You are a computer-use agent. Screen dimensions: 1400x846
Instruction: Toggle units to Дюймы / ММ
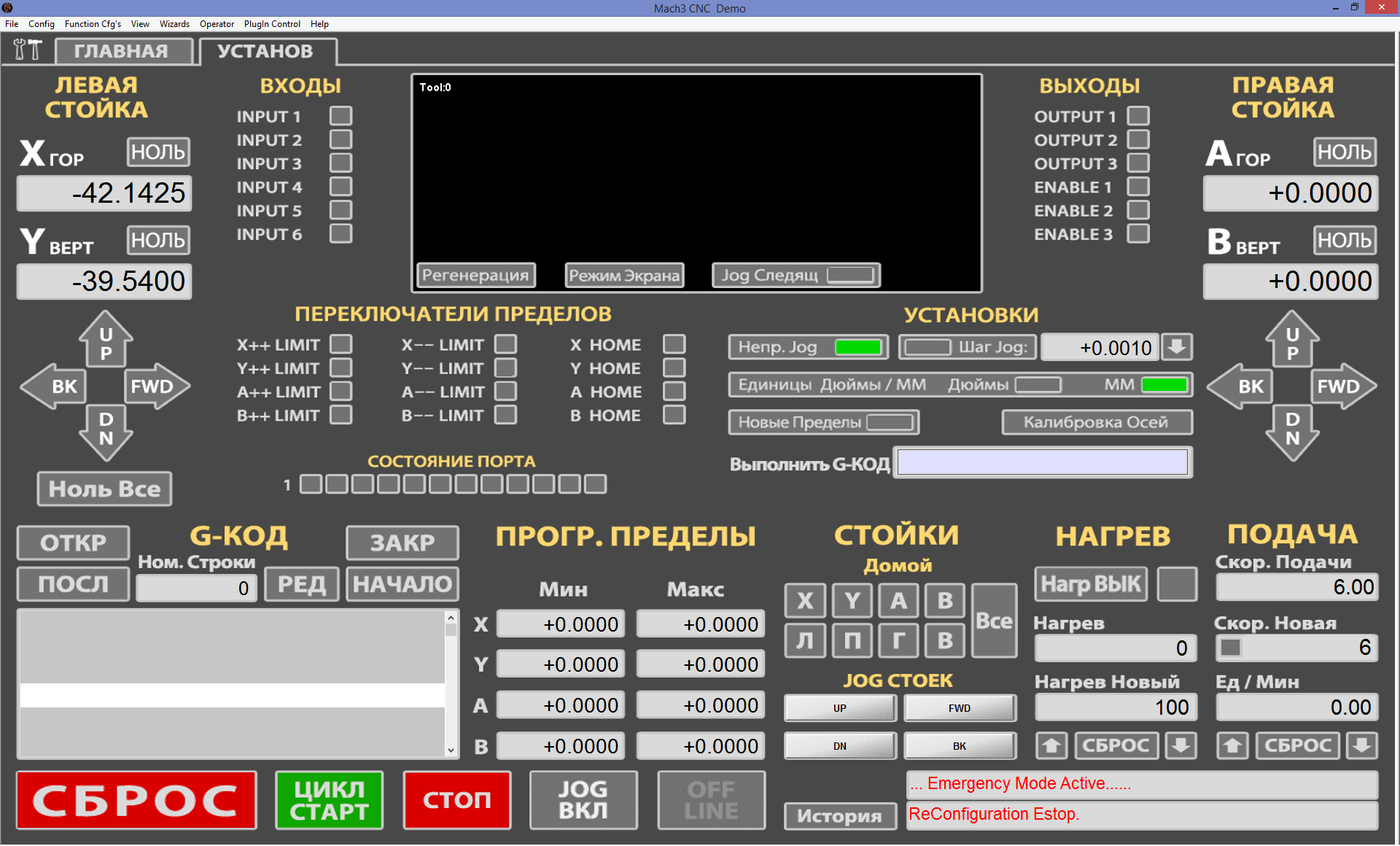831,384
